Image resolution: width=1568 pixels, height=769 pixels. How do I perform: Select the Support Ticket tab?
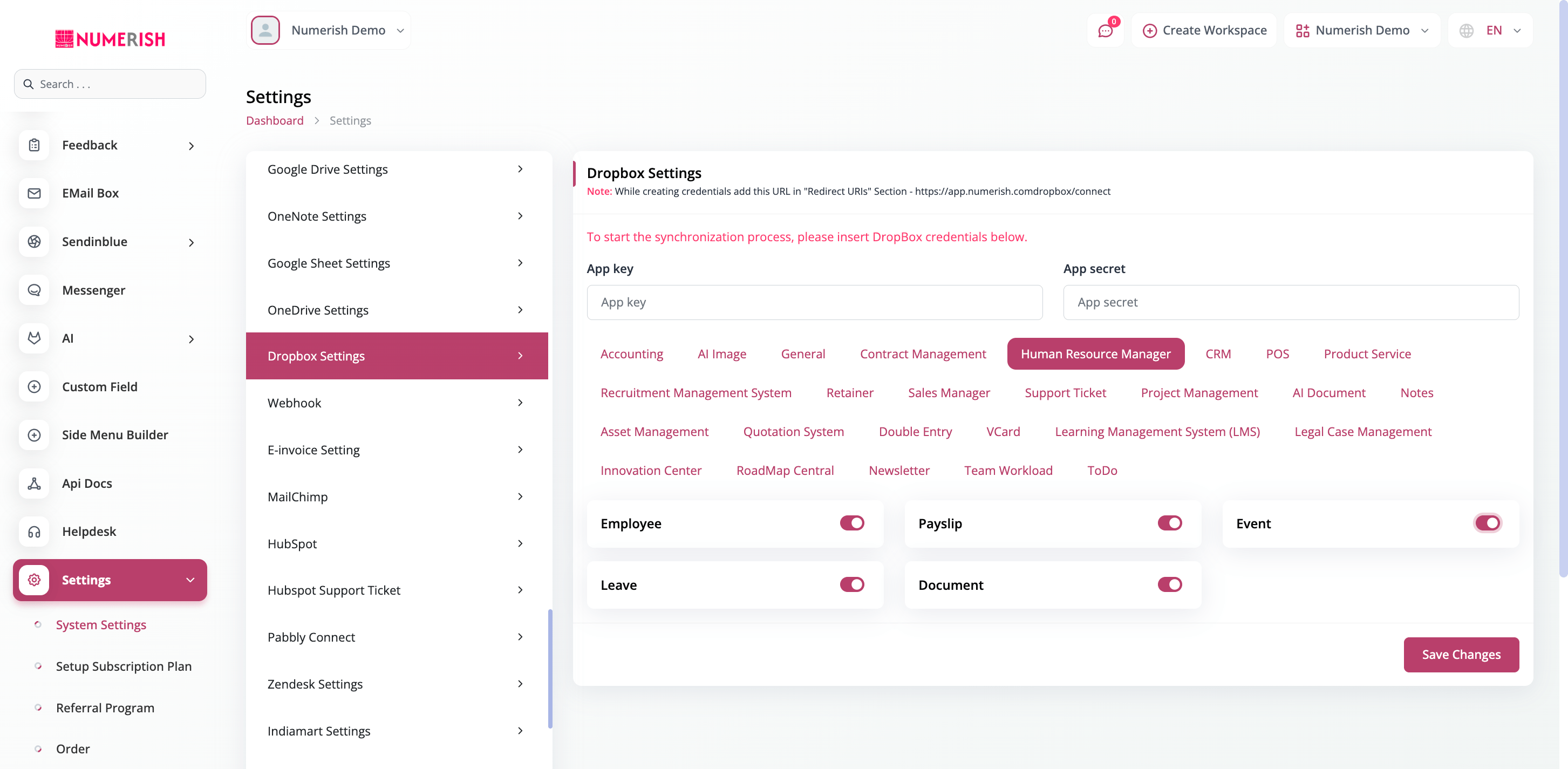(1065, 393)
